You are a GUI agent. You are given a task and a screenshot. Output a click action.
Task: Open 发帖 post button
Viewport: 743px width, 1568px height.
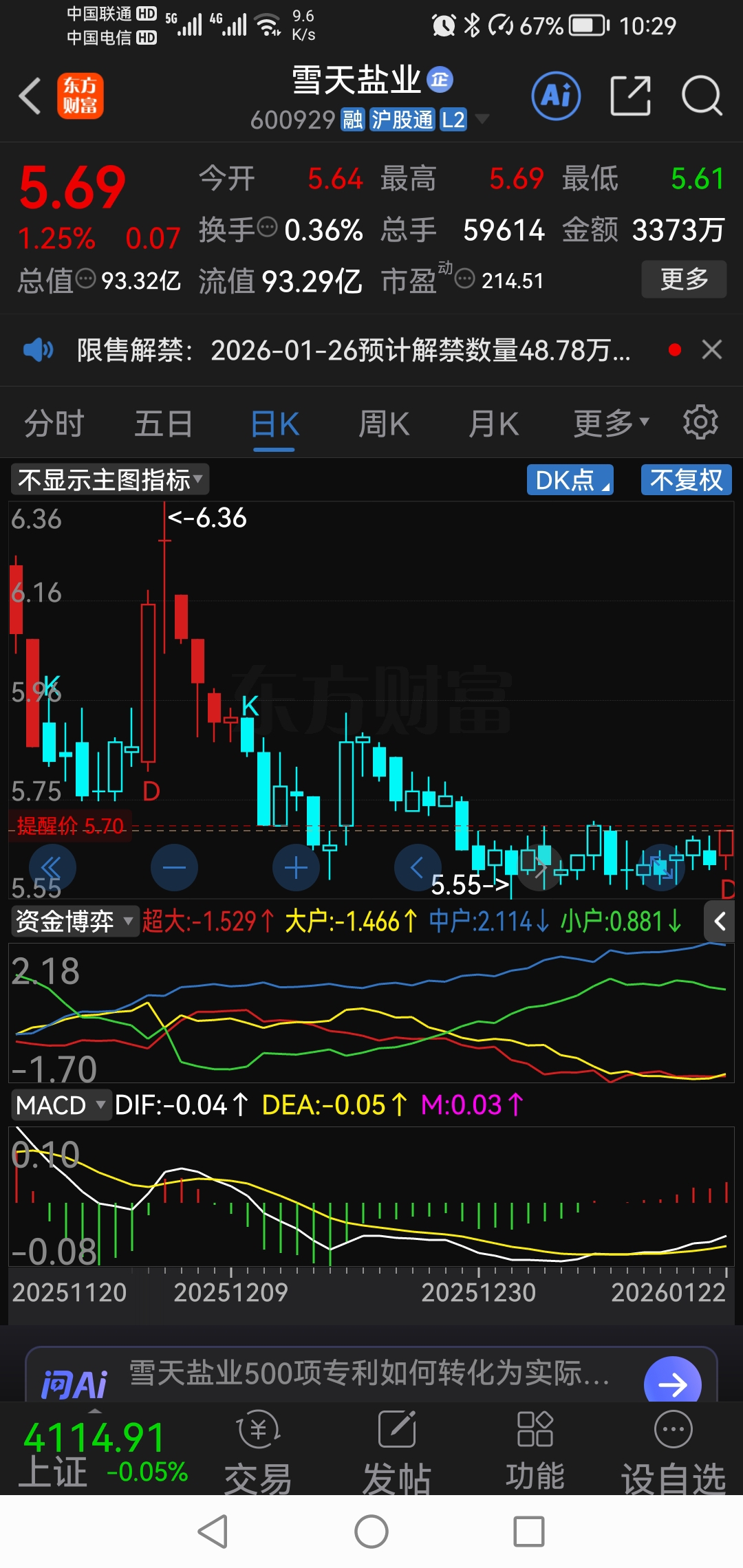coord(397,1452)
